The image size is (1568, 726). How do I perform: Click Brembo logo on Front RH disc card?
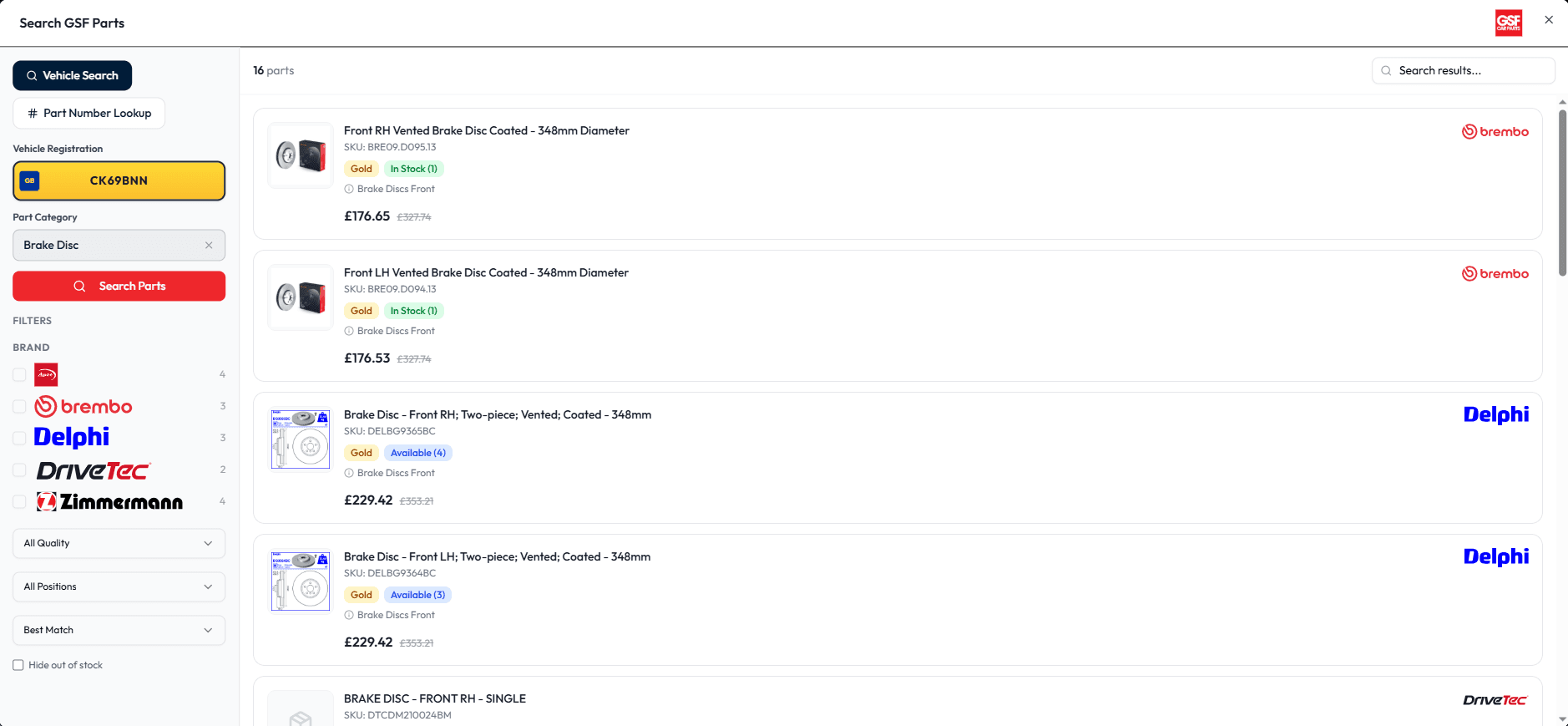[x=1495, y=131]
